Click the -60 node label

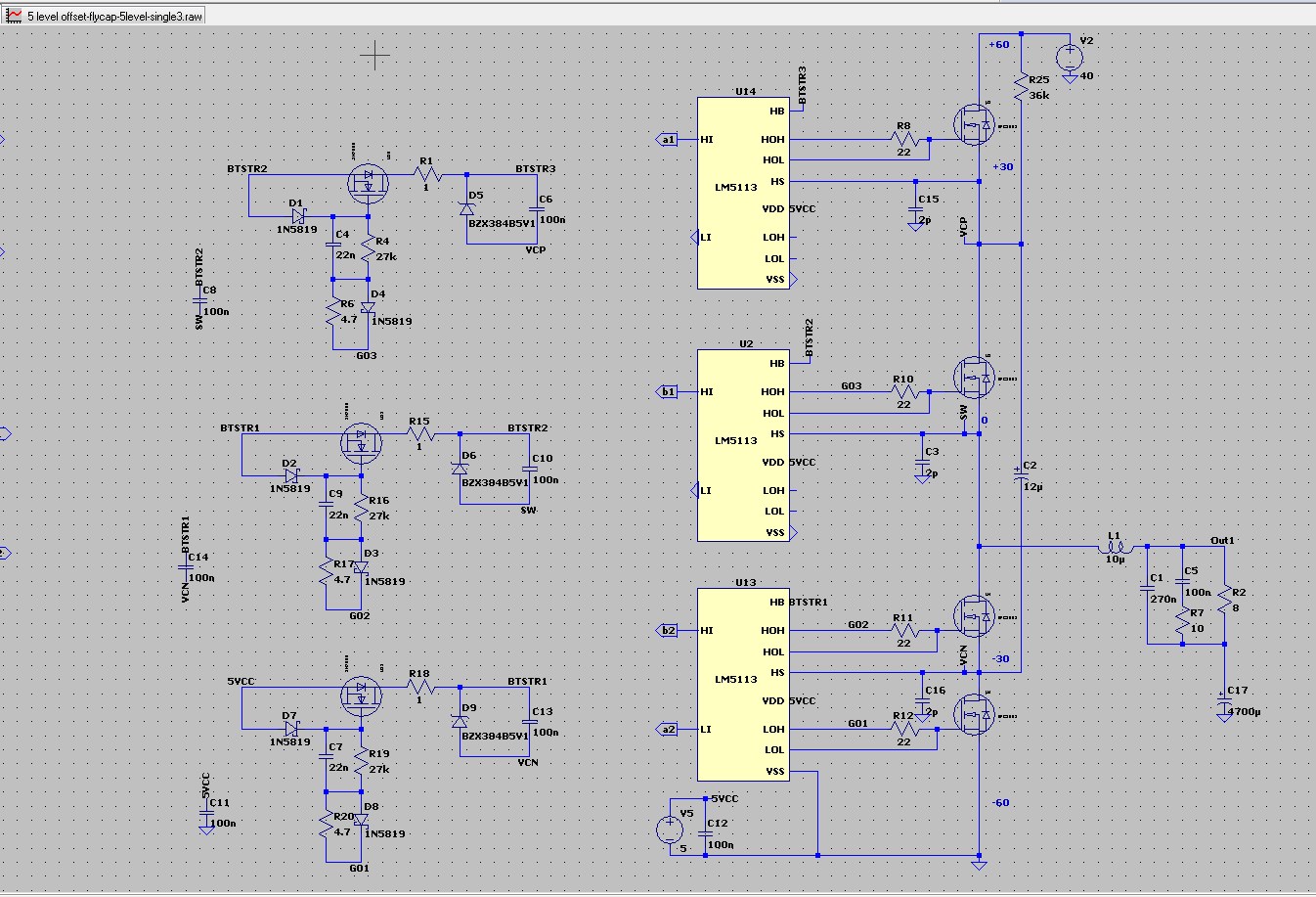(999, 803)
